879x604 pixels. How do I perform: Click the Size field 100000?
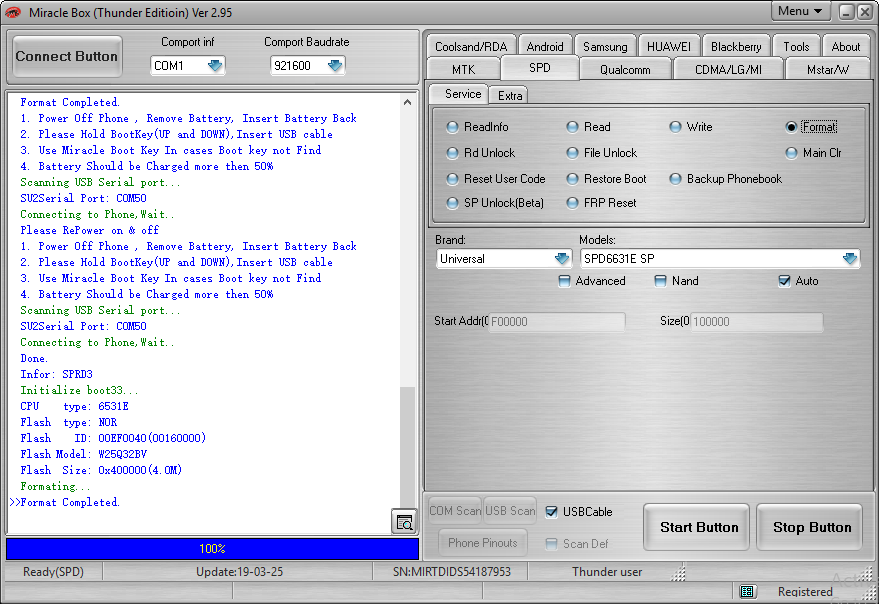[x=756, y=321]
